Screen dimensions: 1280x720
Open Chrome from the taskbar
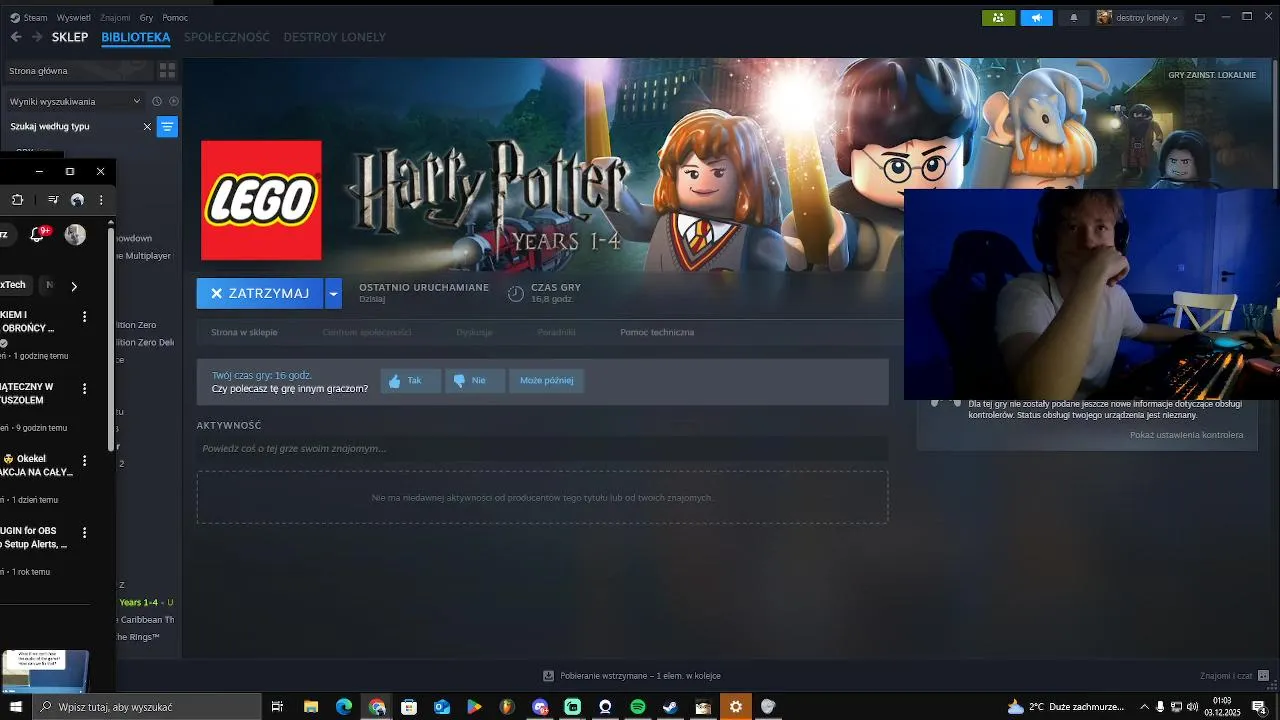point(376,707)
